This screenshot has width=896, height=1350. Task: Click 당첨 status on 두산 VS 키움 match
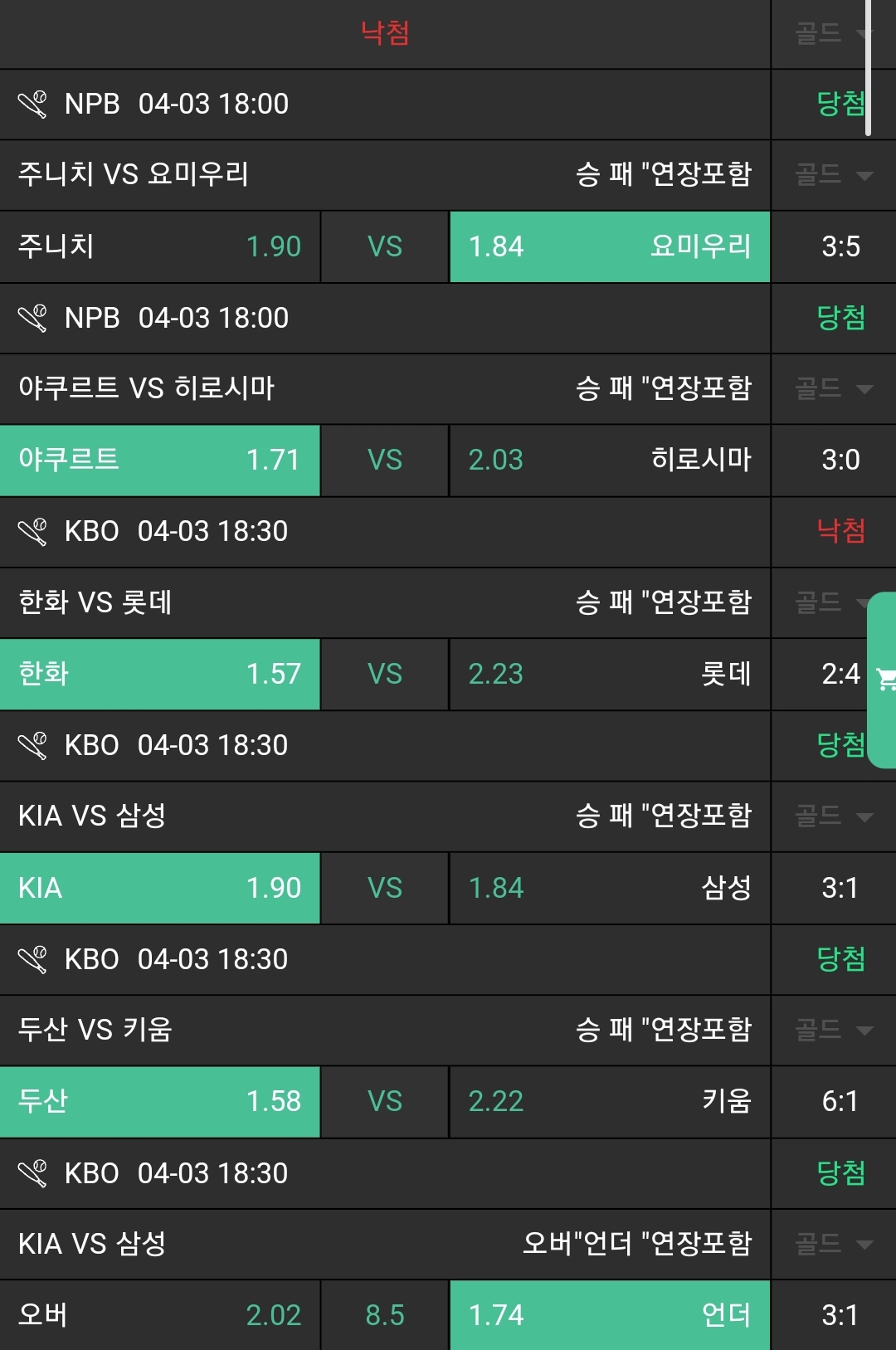click(840, 959)
